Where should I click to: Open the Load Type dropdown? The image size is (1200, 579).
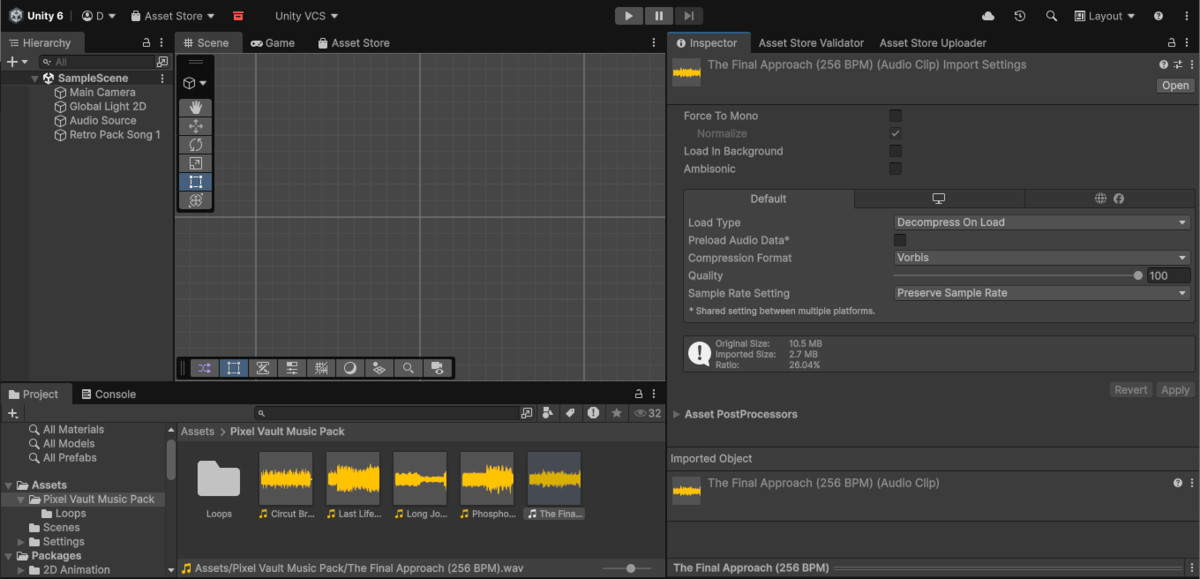tap(1042, 222)
